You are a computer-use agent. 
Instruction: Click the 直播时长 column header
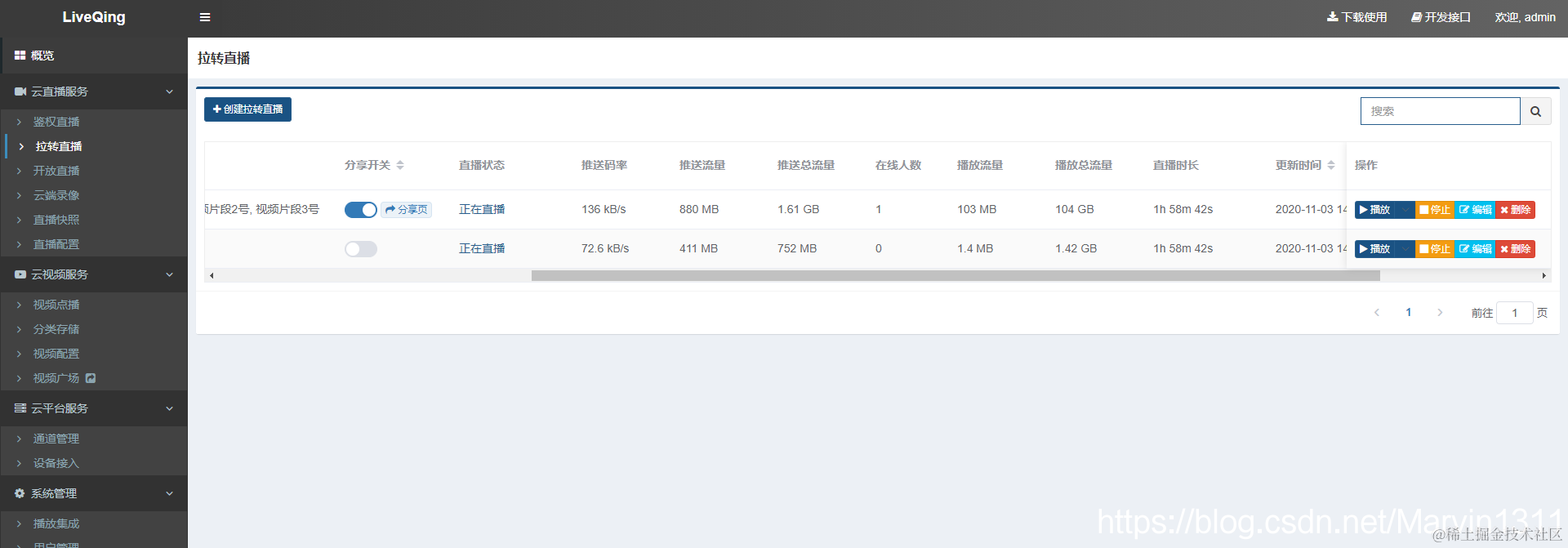click(x=1175, y=165)
